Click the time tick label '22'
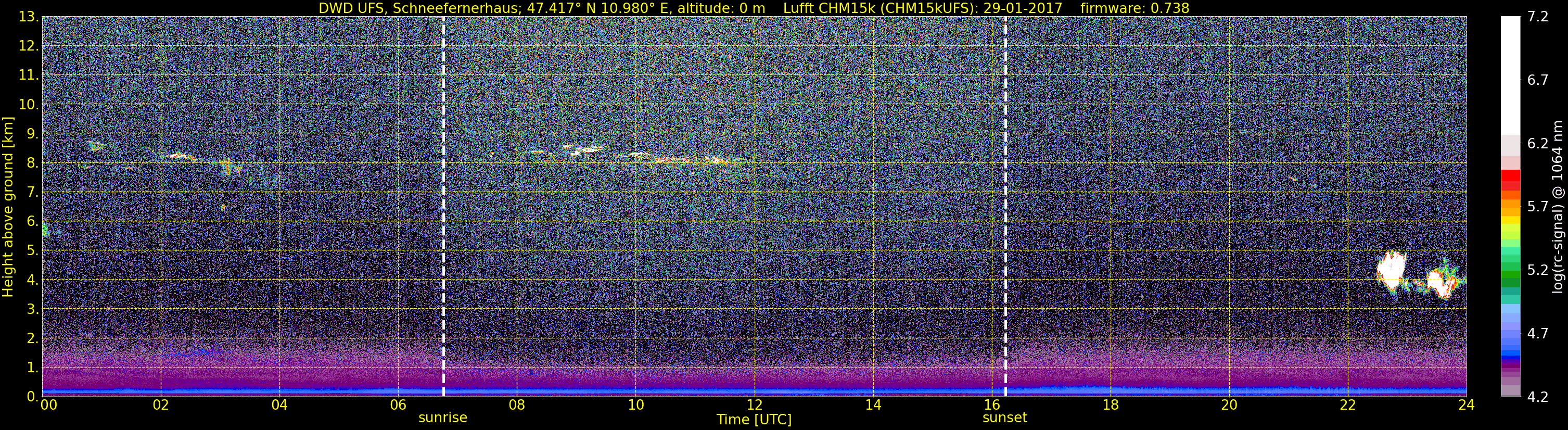This screenshot has width=1568, height=430. coord(1348,405)
